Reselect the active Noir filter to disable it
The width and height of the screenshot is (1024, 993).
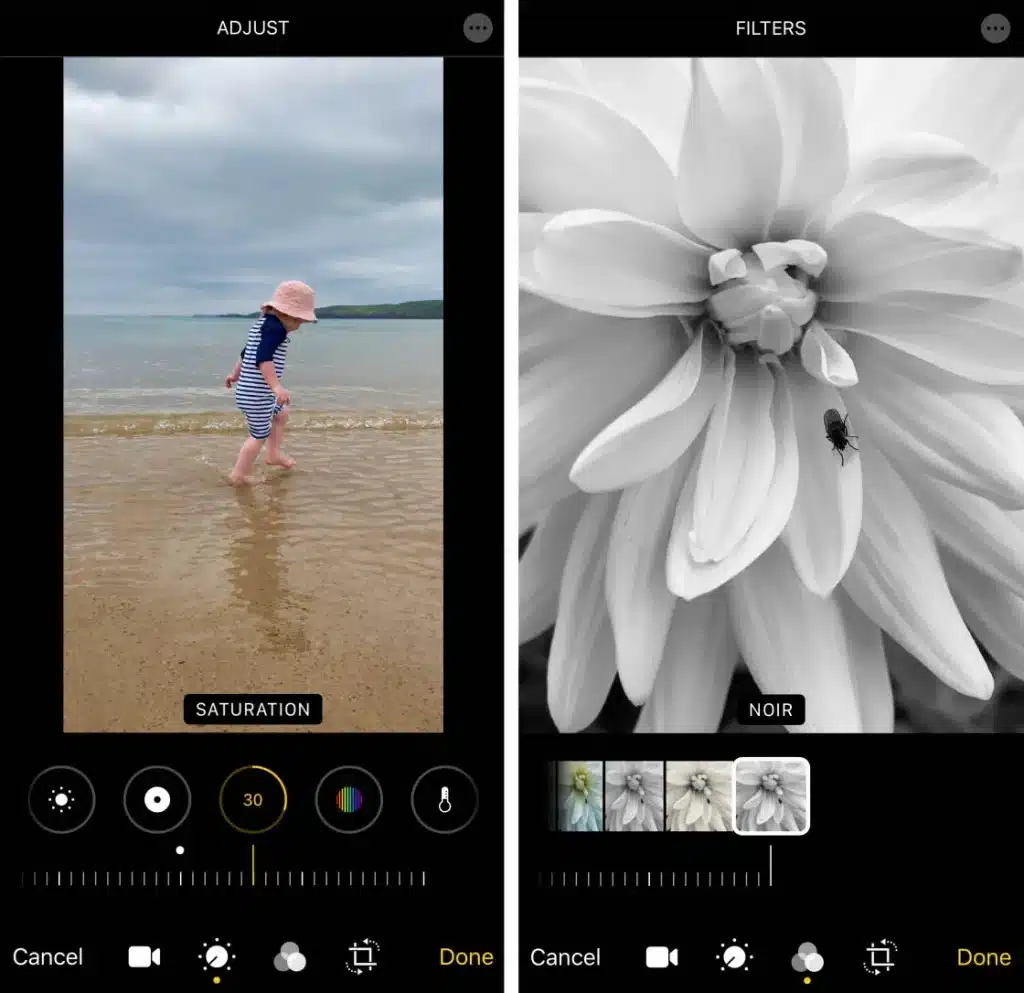coord(771,795)
